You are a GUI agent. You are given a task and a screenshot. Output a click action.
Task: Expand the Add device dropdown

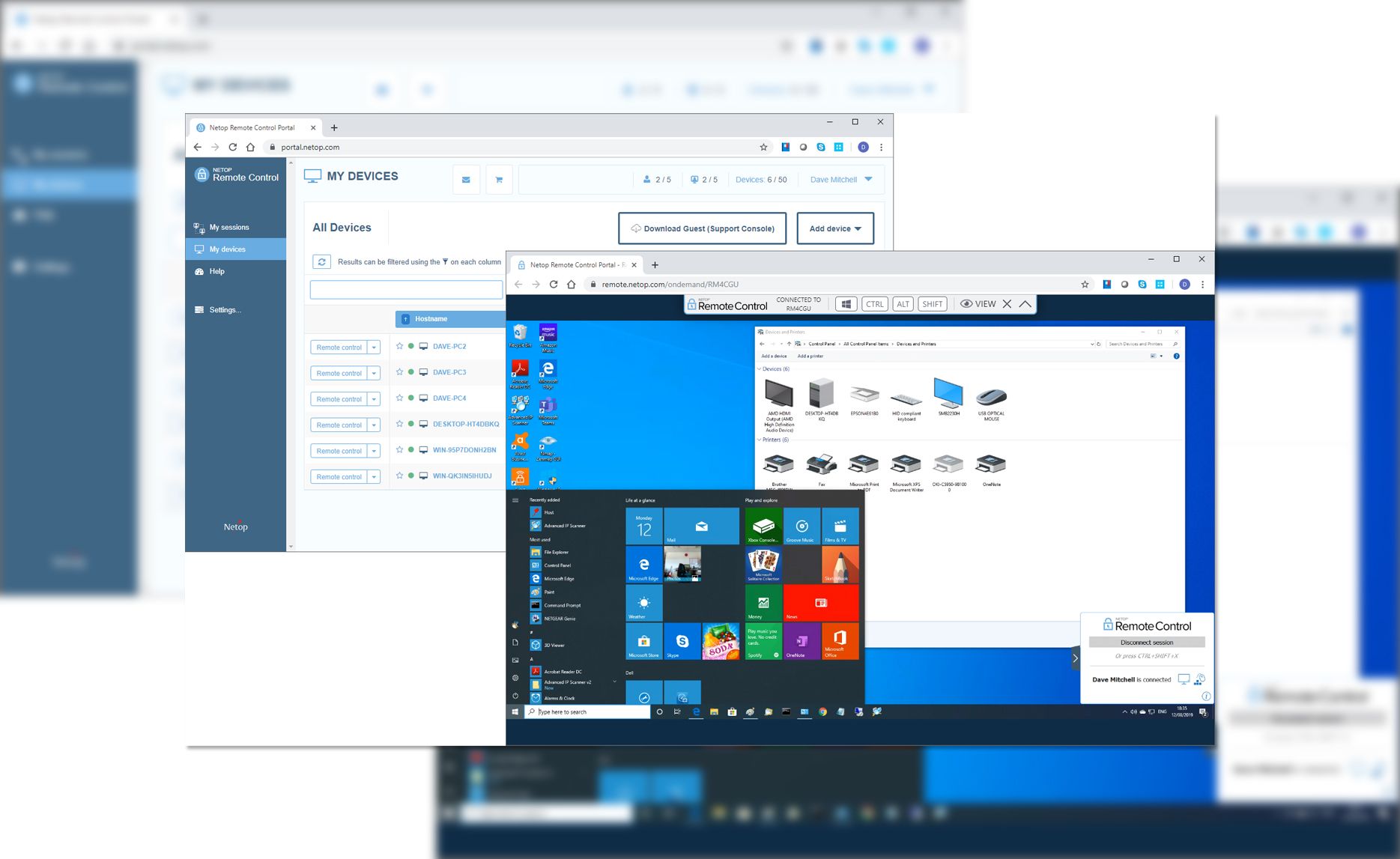[835, 228]
